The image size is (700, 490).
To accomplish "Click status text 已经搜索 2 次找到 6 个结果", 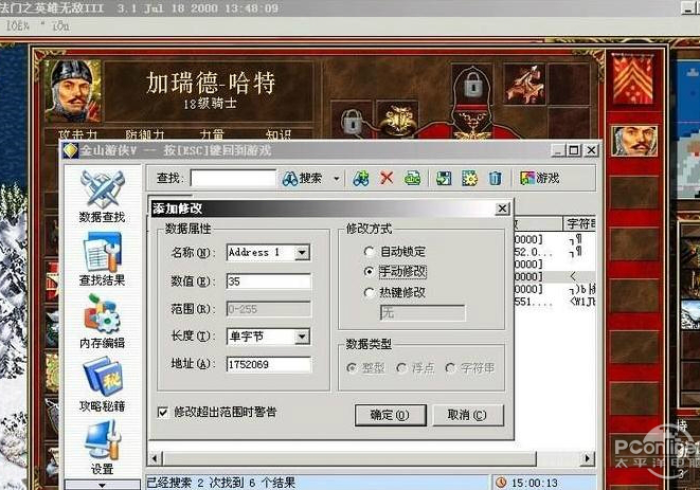I will click(221, 482).
